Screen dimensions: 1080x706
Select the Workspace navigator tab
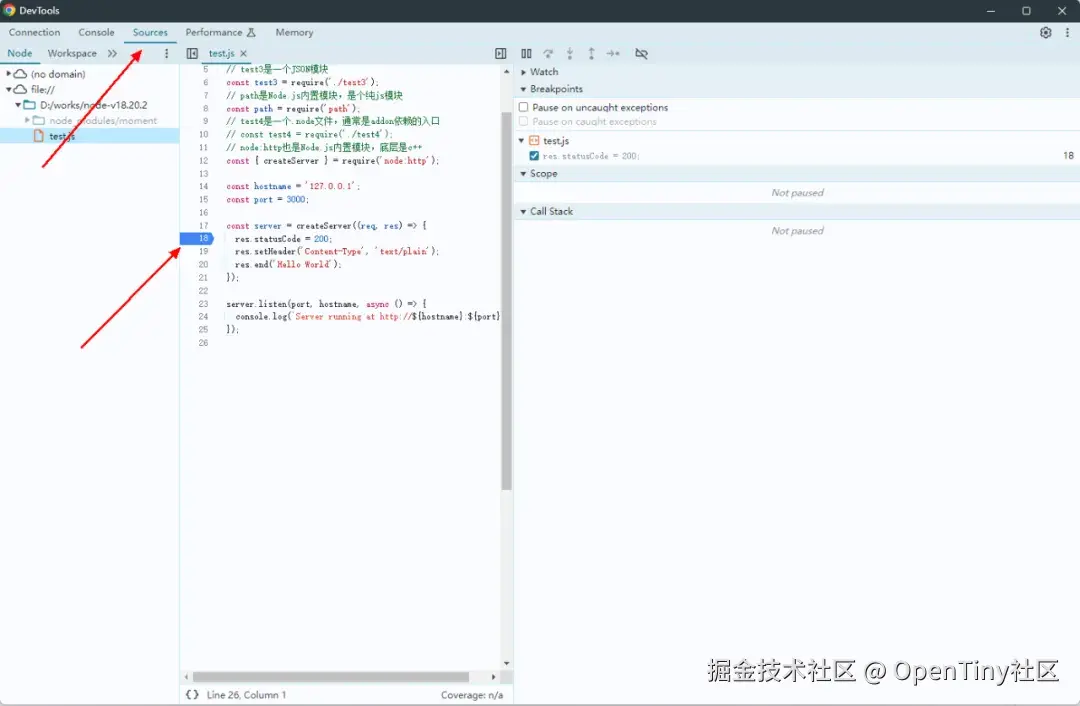72,53
